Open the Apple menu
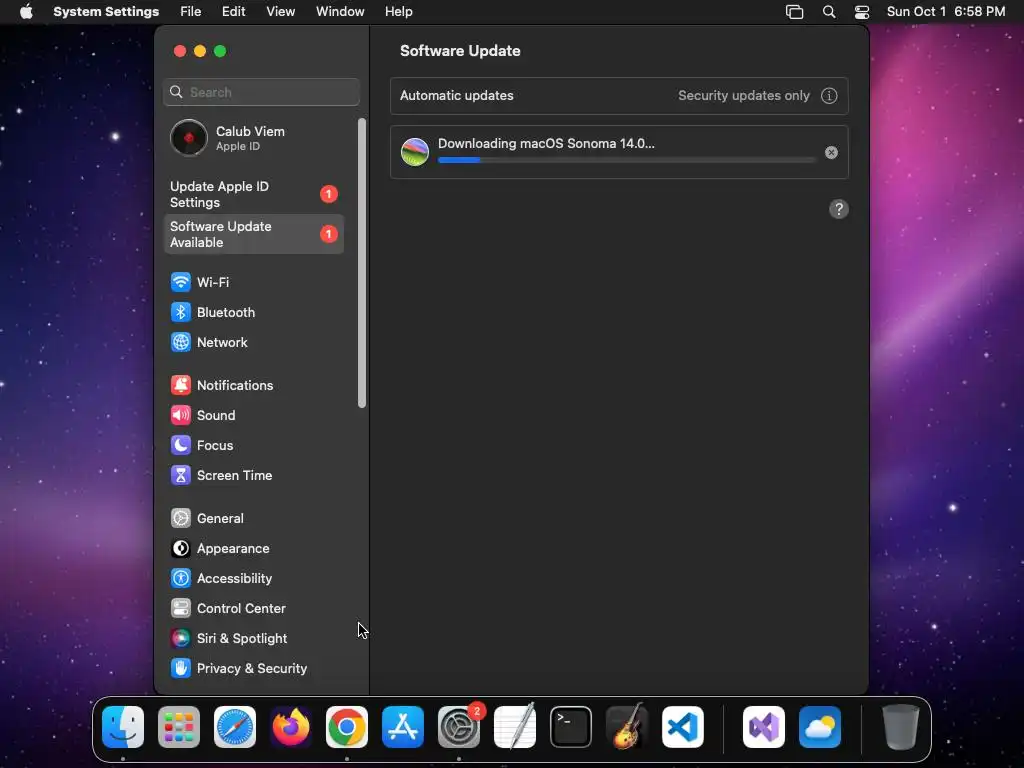This screenshot has width=1024, height=768. point(26,12)
